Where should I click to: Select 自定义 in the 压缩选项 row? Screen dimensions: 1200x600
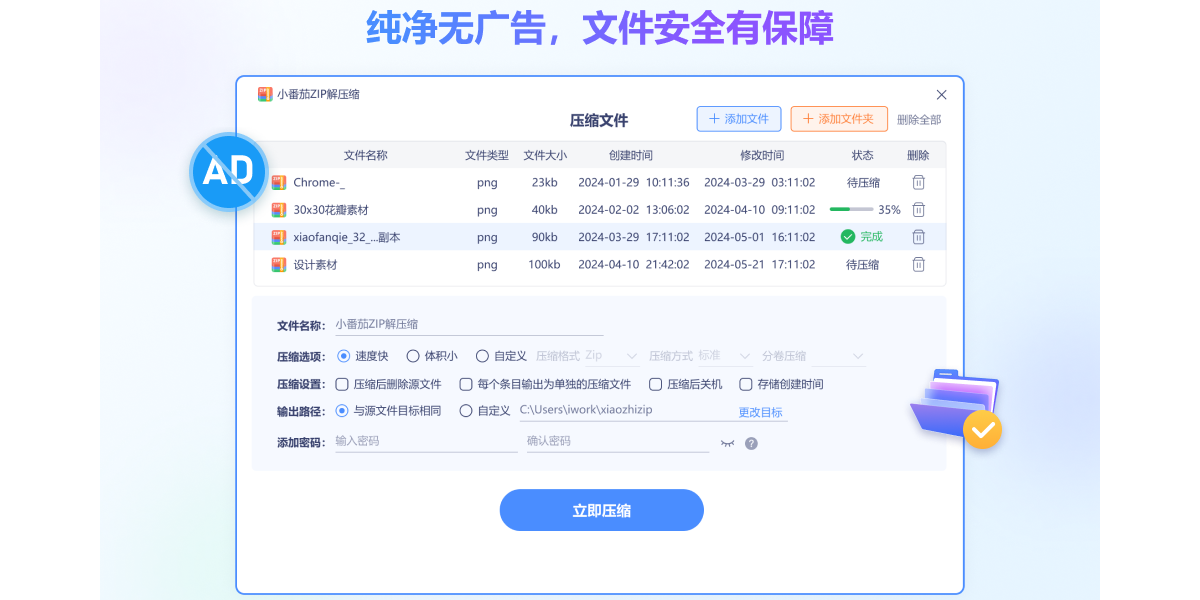[482, 356]
